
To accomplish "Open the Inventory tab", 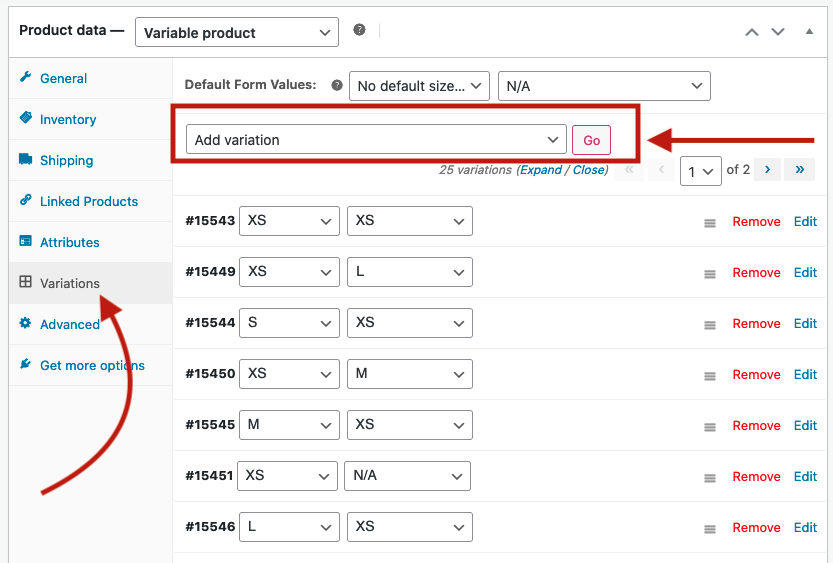I will click(68, 120).
